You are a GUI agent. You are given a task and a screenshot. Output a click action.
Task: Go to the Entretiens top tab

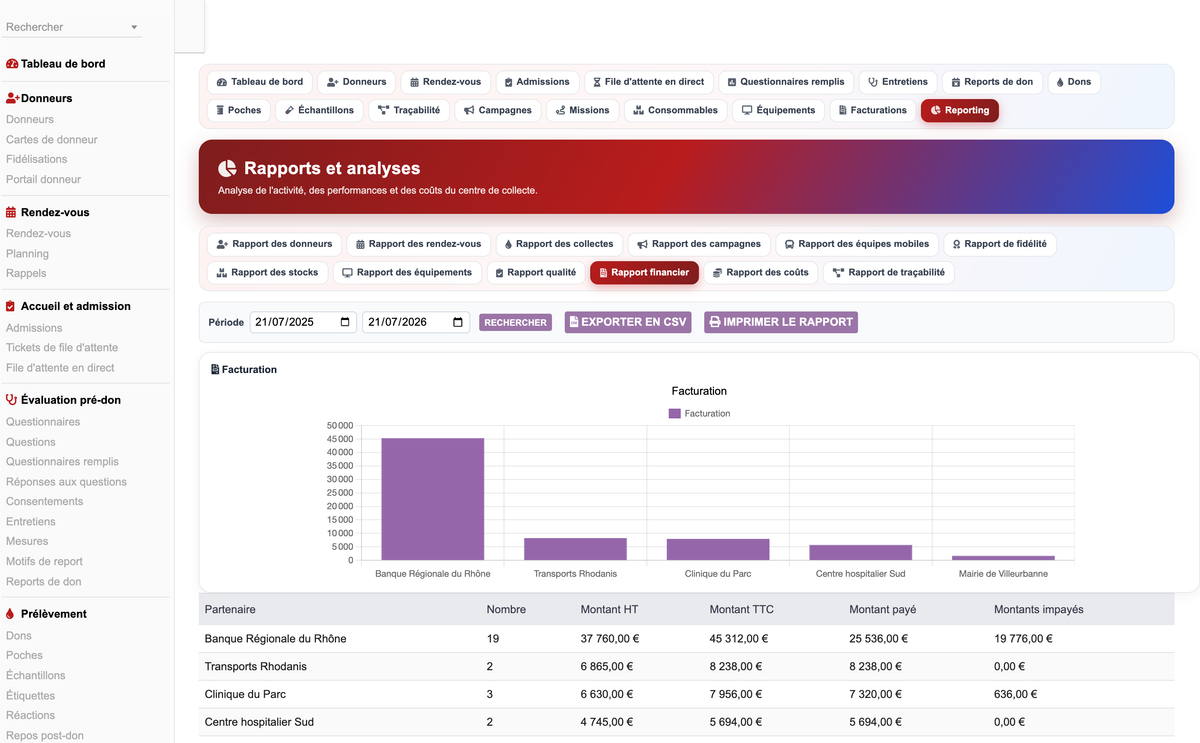(x=898, y=82)
